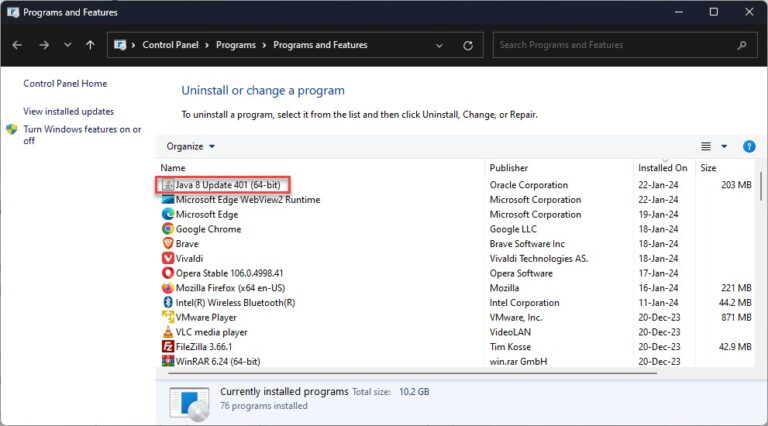Click View installed updates link

pos(68,111)
